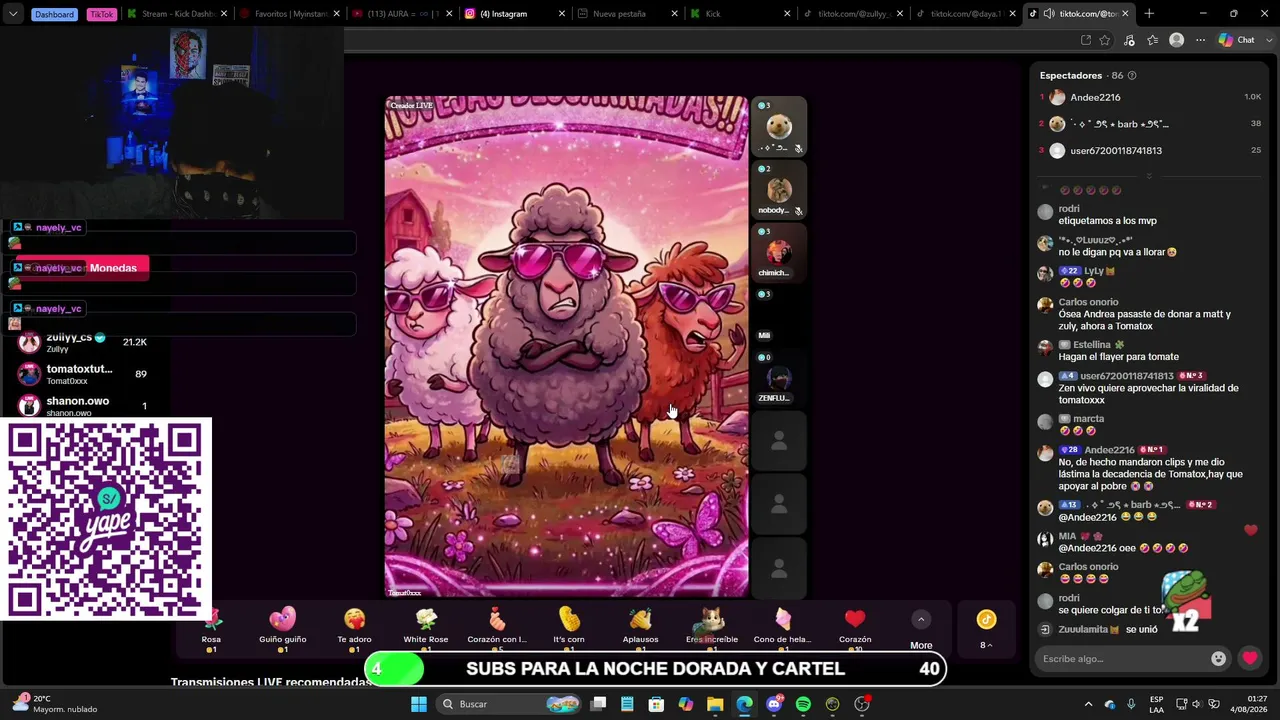The width and height of the screenshot is (1280, 720).
Task: Send the Corazón con los dedos gift
Action: [x=497, y=629]
